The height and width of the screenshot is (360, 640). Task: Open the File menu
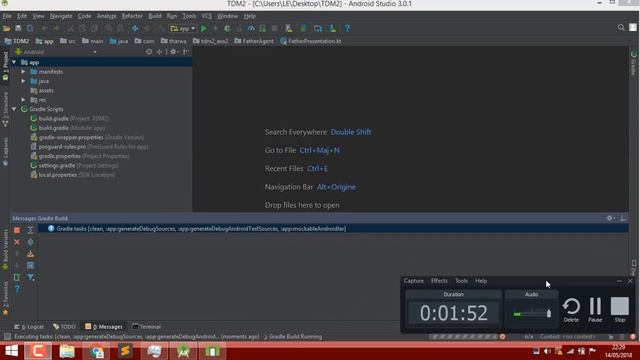tap(7, 16)
